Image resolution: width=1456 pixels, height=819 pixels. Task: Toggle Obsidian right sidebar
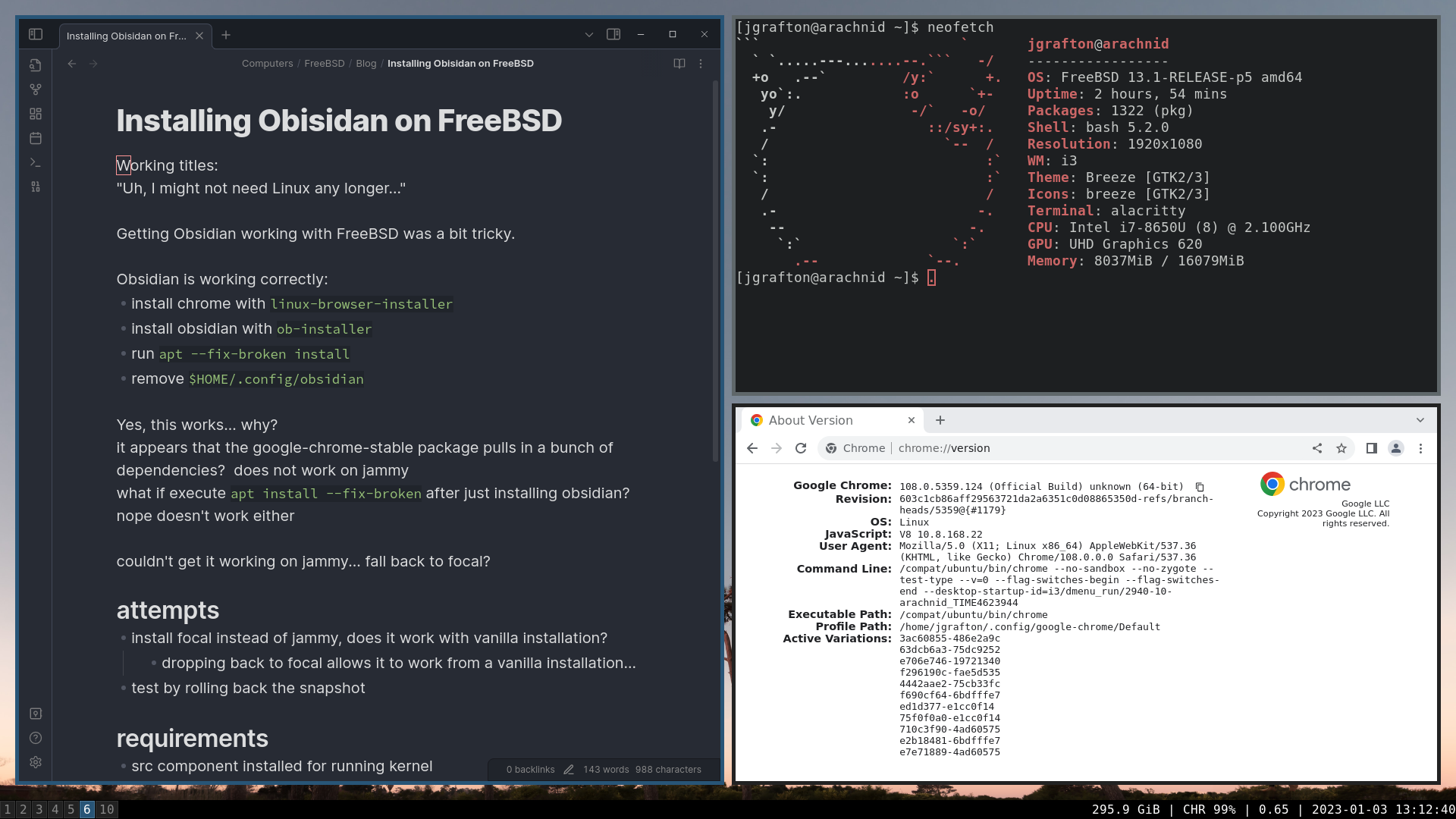613,34
